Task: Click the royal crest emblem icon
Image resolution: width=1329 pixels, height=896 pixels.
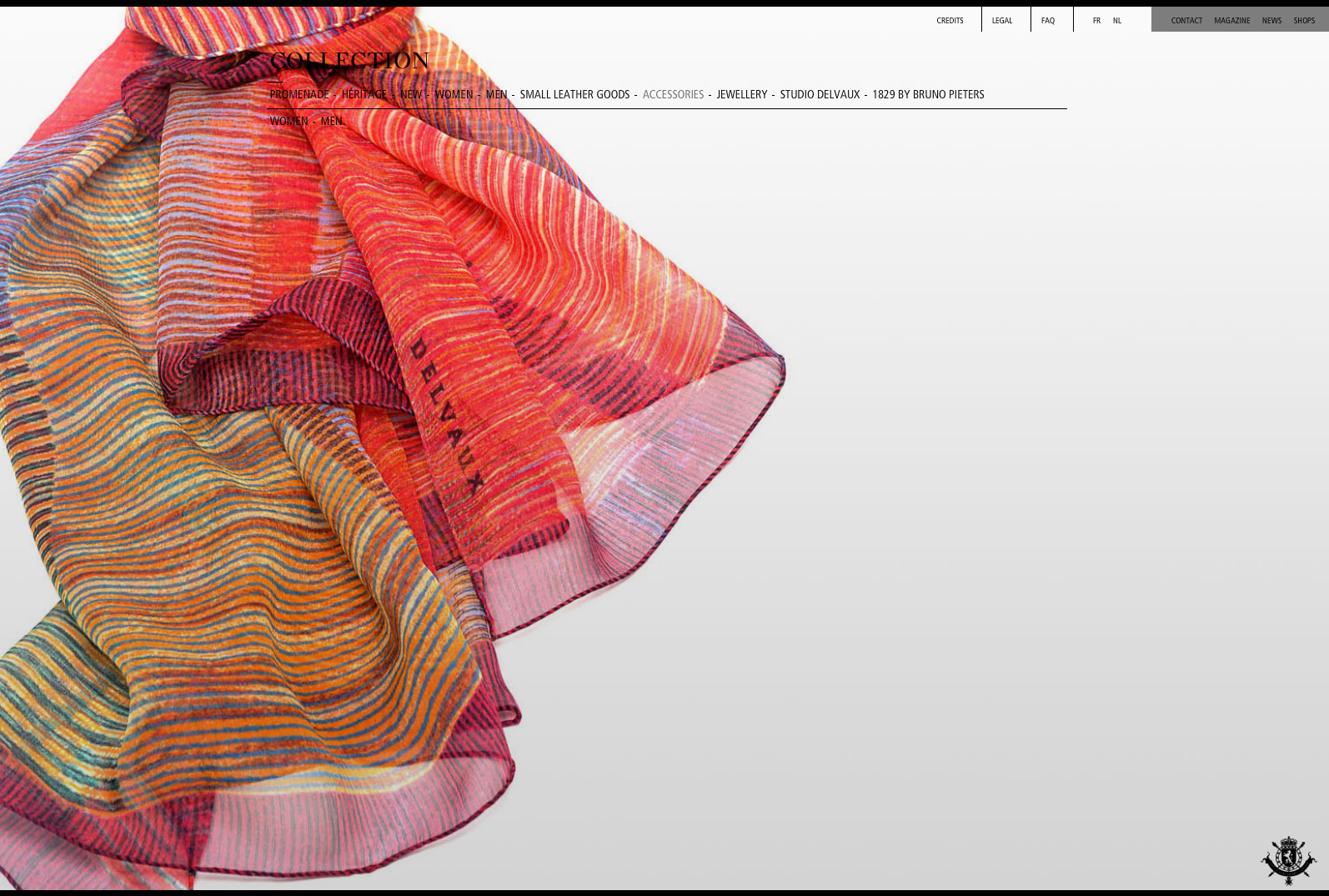Action: tap(1288, 860)
